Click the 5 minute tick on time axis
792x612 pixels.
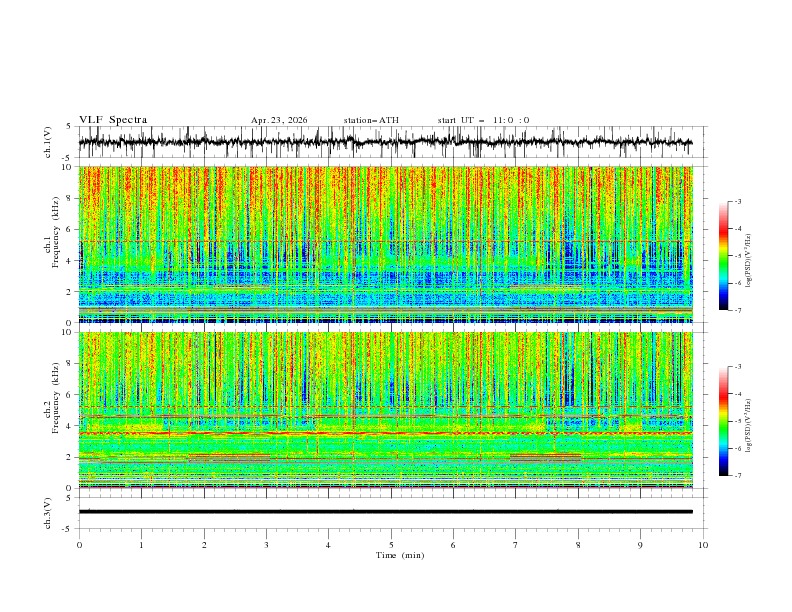(x=391, y=545)
